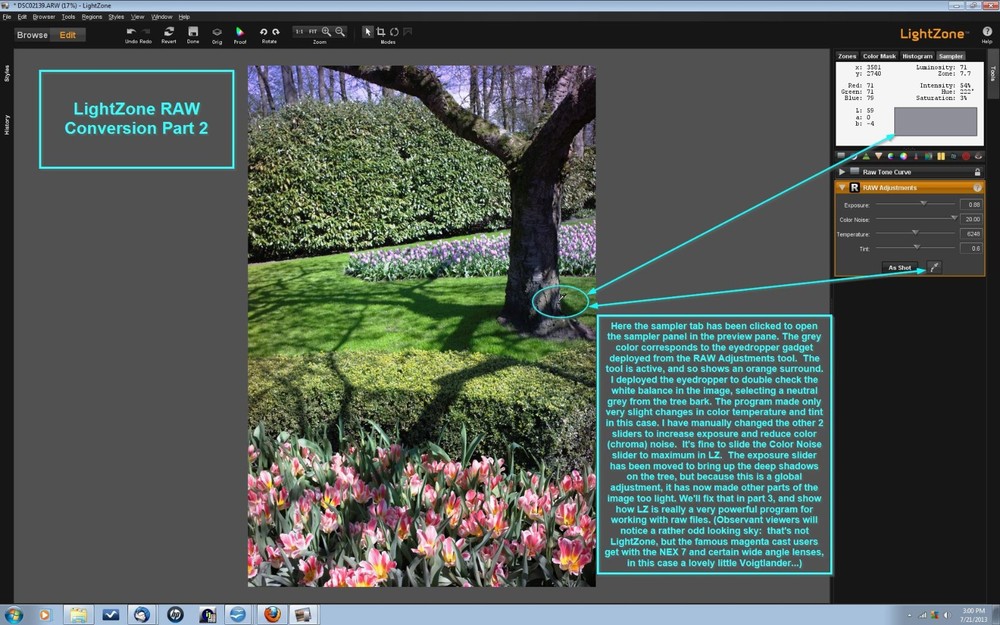The image size is (1000, 625).
Task: Collapse the RAW Adjustments panel
Action: coord(843,187)
